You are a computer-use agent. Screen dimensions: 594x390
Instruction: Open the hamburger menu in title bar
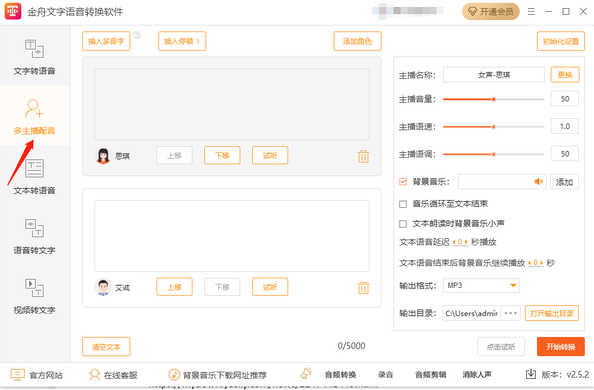531,12
